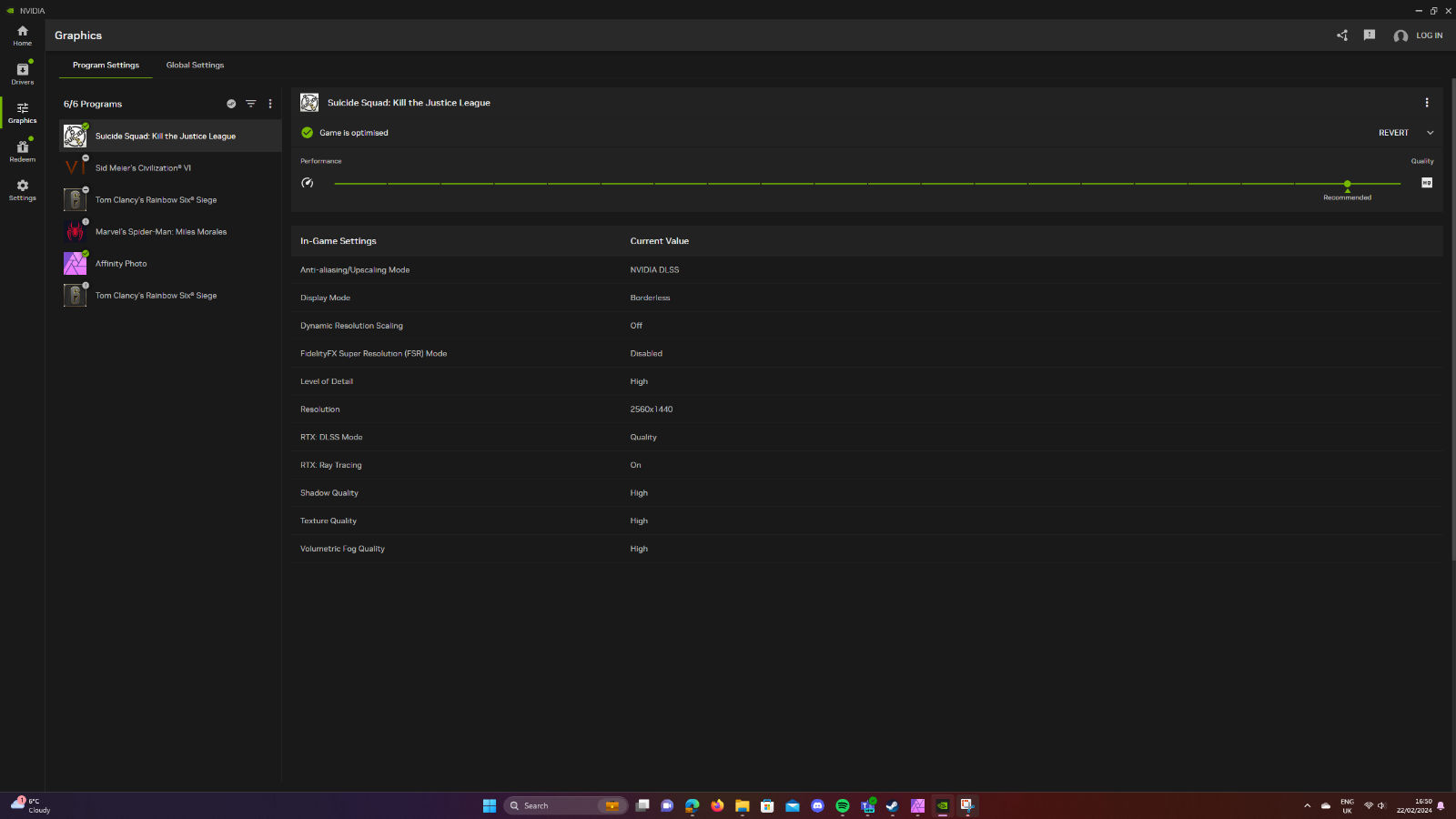Open the NVIDIA app Home section

click(x=22, y=36)
